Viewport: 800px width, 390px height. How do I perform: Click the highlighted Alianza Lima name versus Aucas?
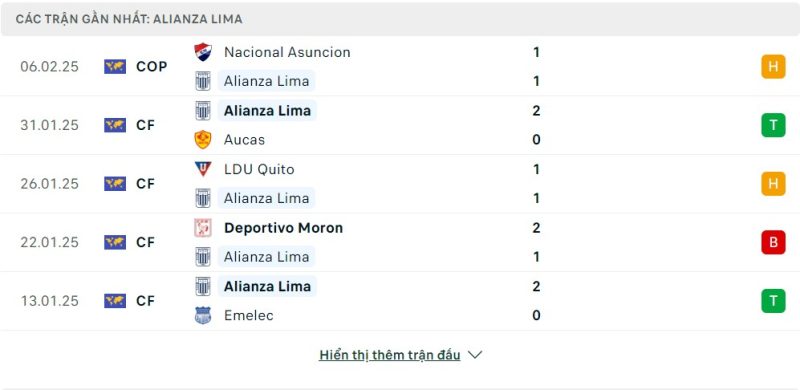[267, 110]
